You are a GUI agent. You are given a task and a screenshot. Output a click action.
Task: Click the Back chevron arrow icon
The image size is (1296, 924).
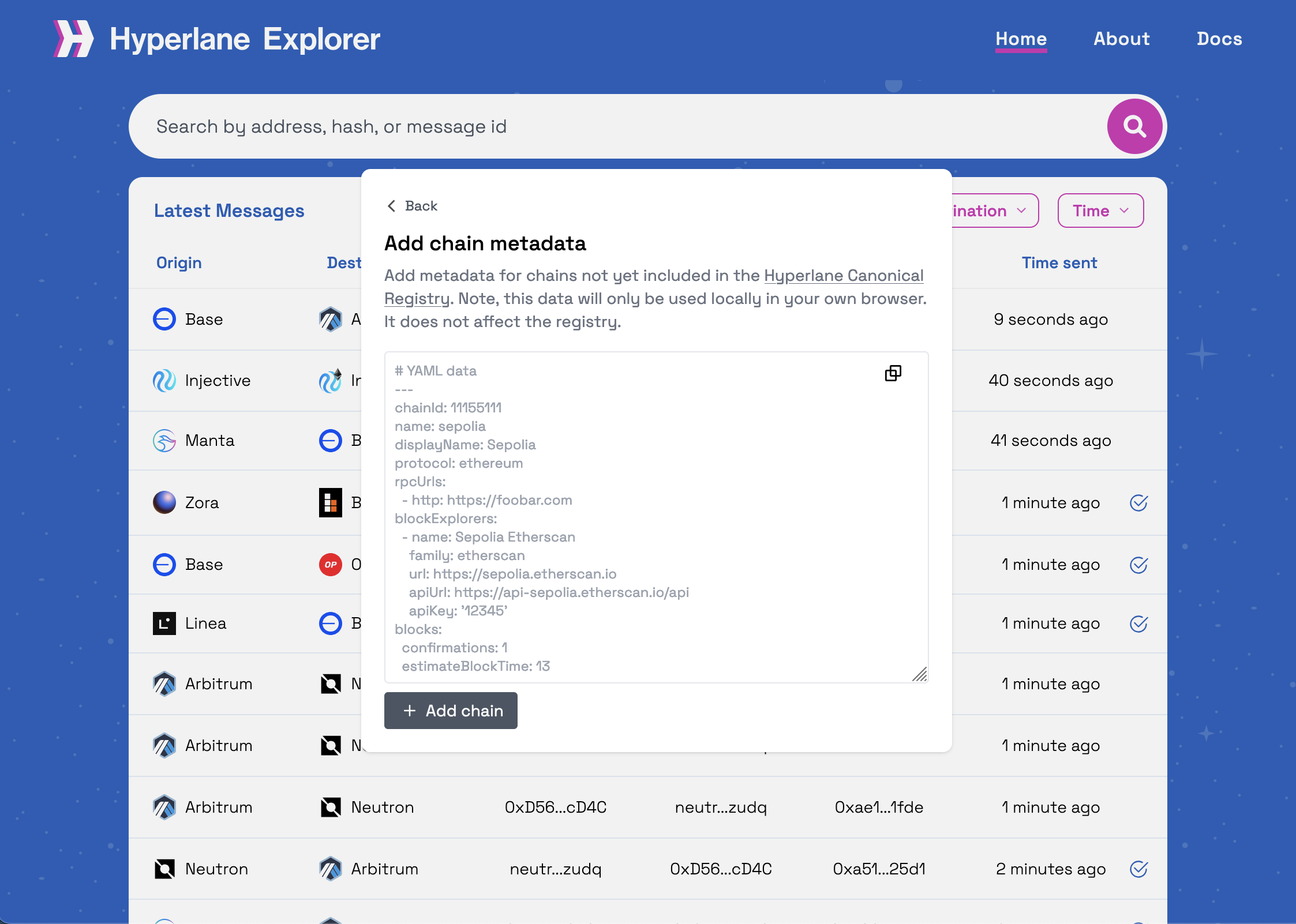point(392,206)
